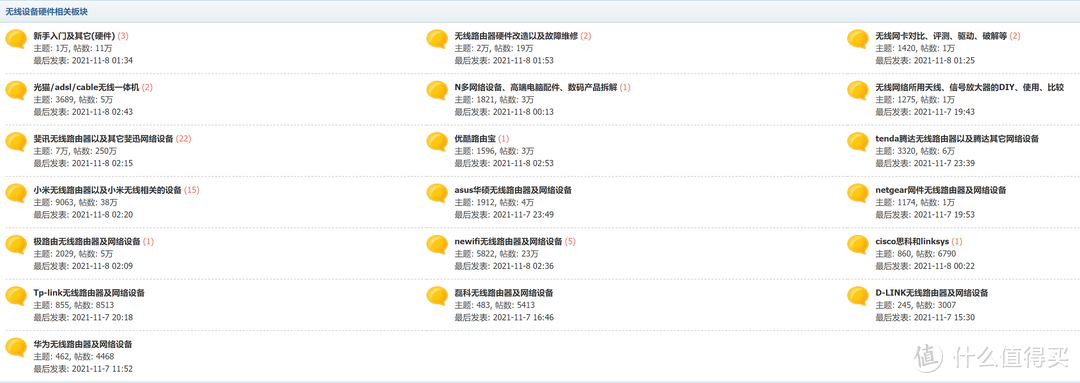Open last post dated 2021-11-8 00:13
The width and height of the screenshot is (1080, 383).
pyautogui.click(x=523, y=112)
